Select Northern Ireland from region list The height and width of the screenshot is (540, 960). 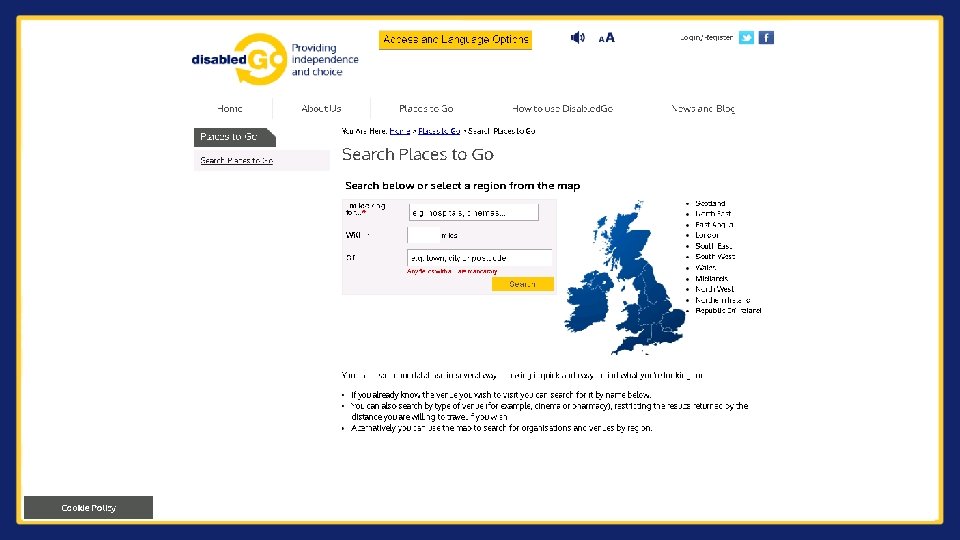pyautogui.click(x=722, y=300)
